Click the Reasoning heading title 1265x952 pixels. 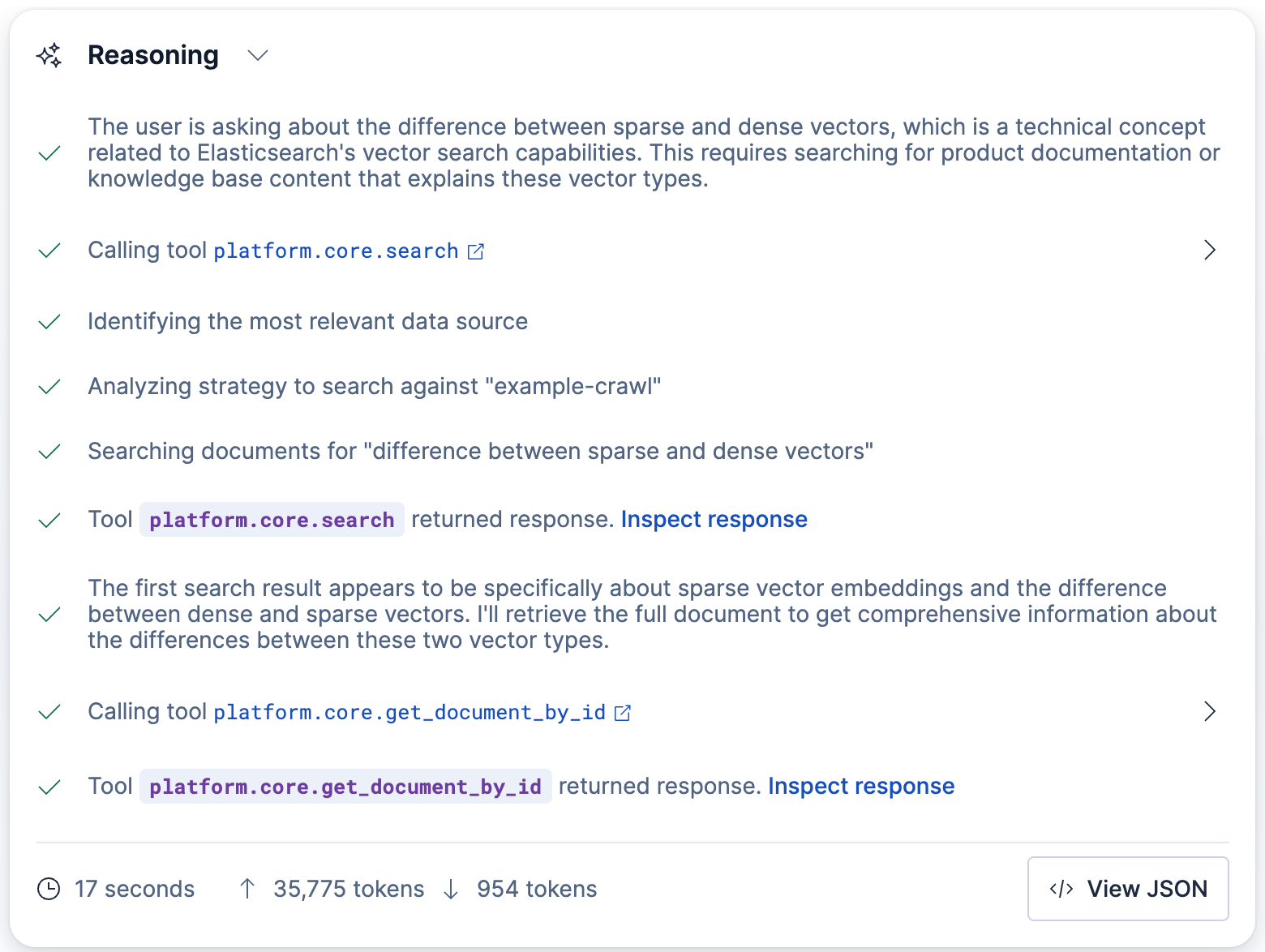point(153,55)
